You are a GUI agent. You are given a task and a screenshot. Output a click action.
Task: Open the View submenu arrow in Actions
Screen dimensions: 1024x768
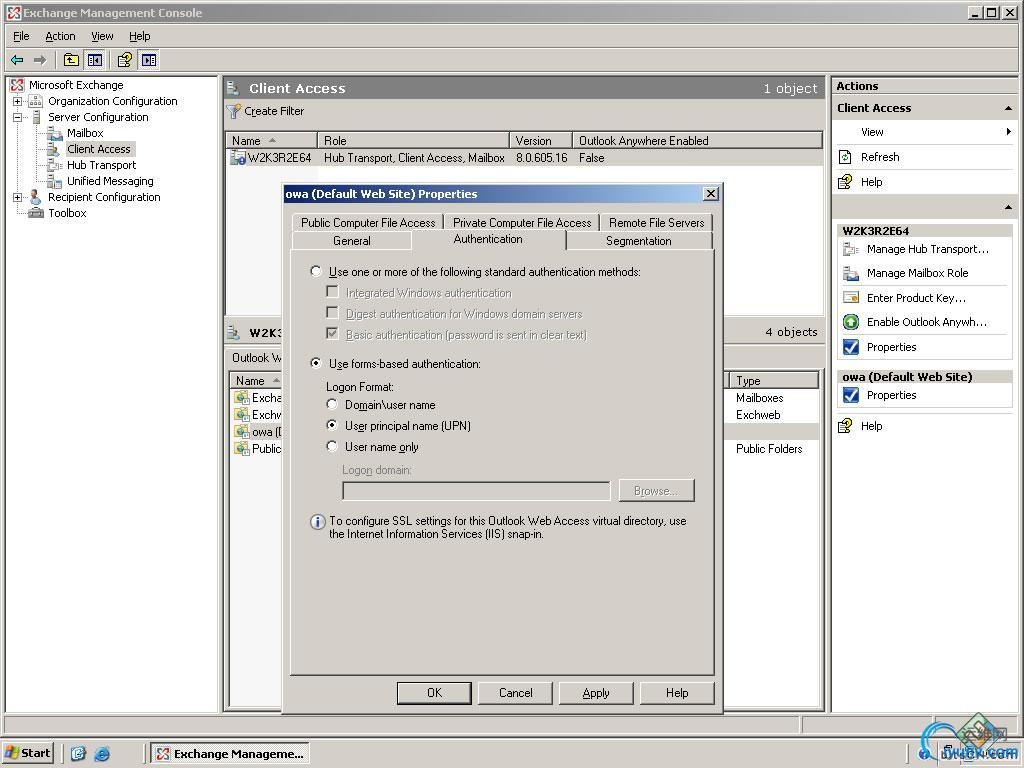[x=1009, y=132]
